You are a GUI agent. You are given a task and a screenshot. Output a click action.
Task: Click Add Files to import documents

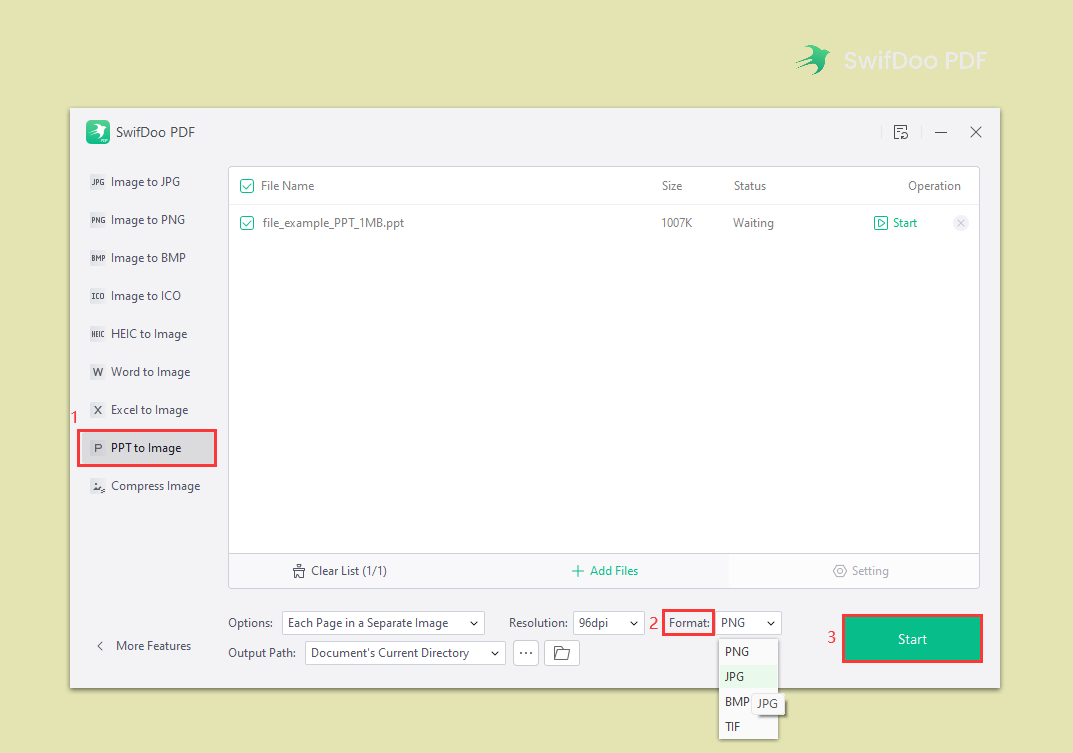604,570
